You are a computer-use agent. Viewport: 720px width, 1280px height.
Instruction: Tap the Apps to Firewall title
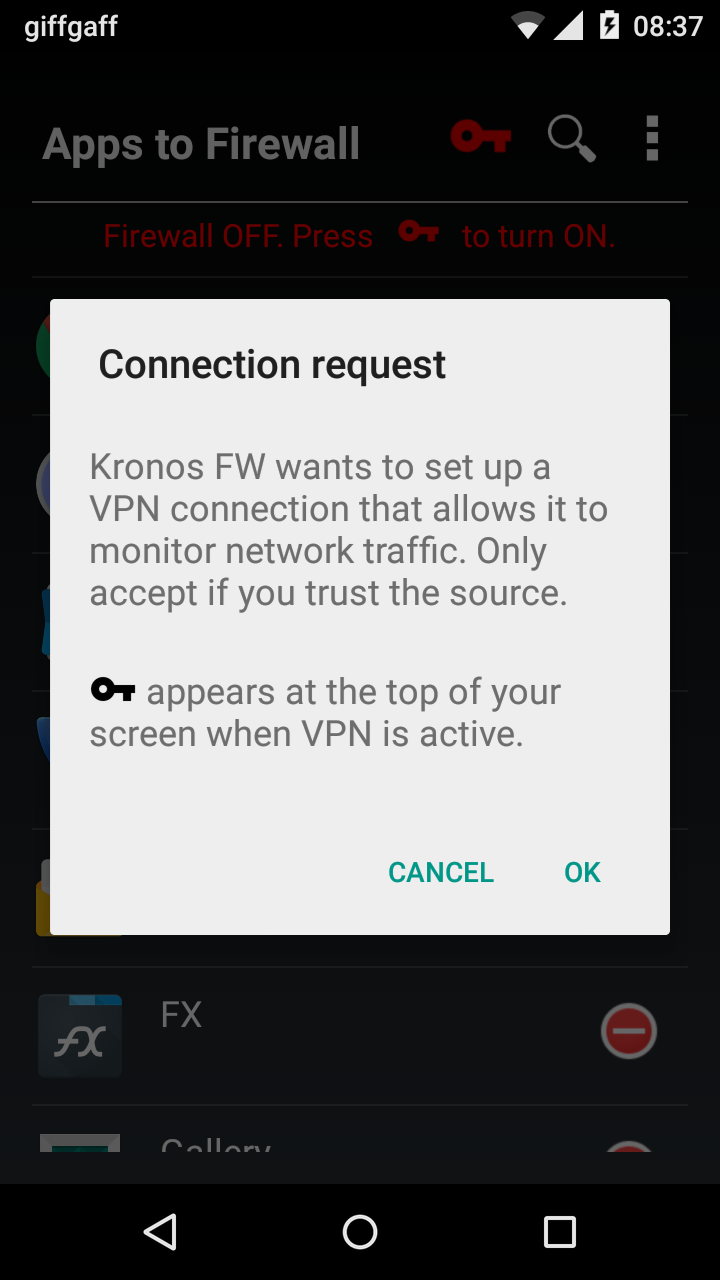[201, 144]
